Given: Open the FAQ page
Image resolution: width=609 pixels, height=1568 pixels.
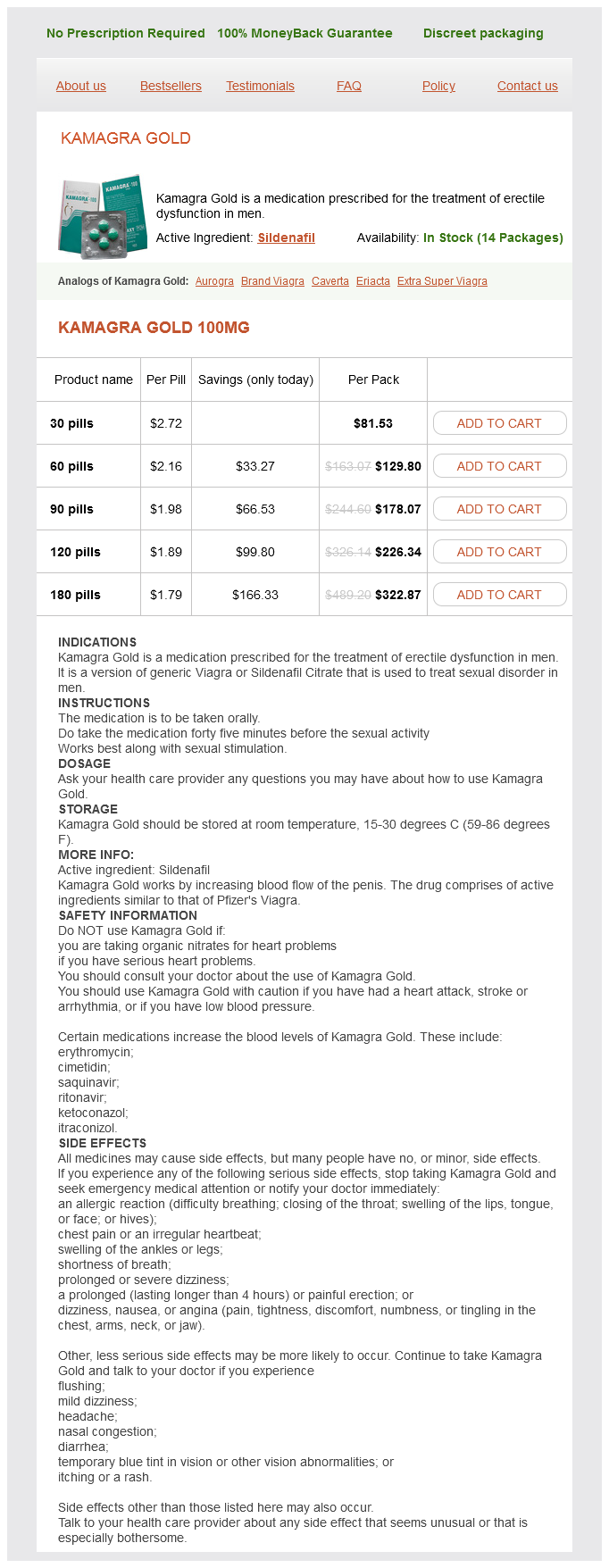Looking at the screenshot, I should point(349,86).
